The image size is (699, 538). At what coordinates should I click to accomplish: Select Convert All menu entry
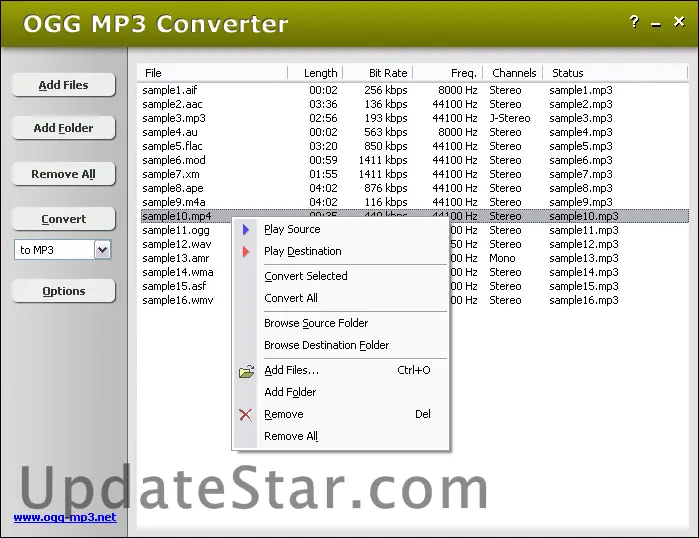291,298
